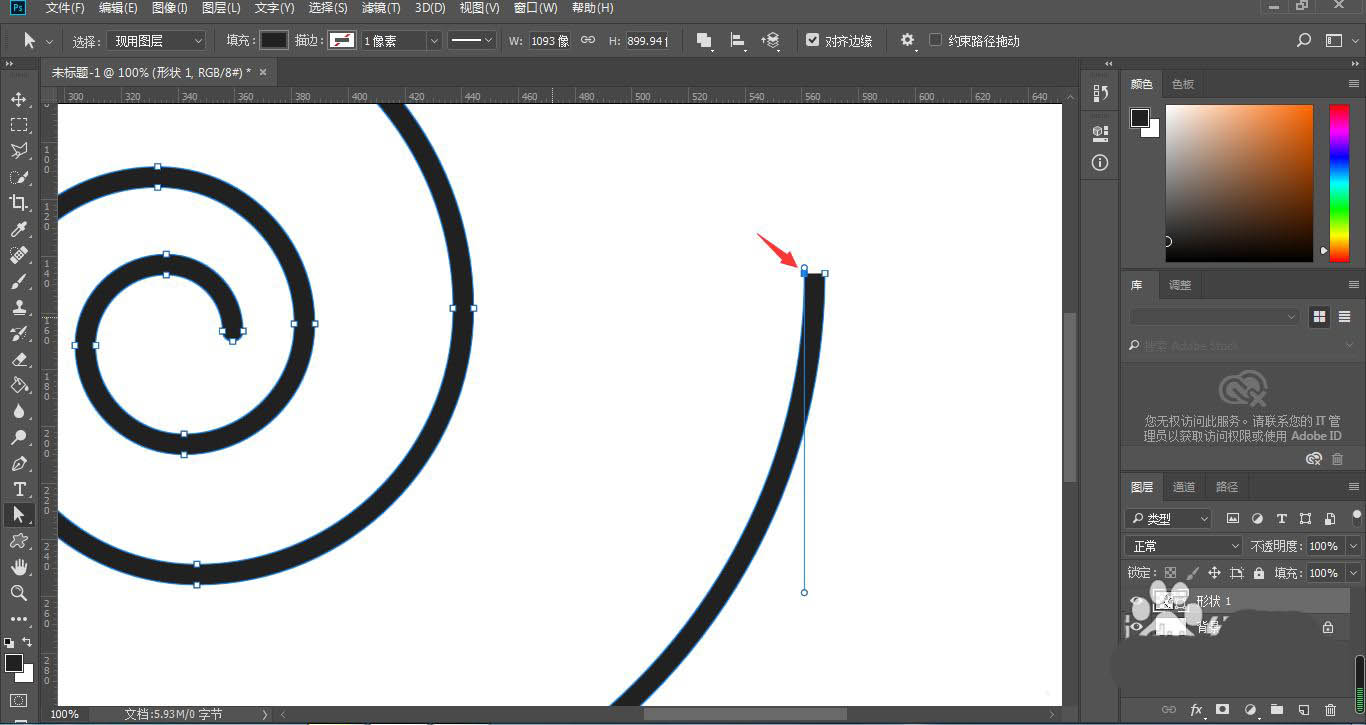Select the Rectangular Marquee tool
This screenshot has height=725, width=1366.
point(18,125)
